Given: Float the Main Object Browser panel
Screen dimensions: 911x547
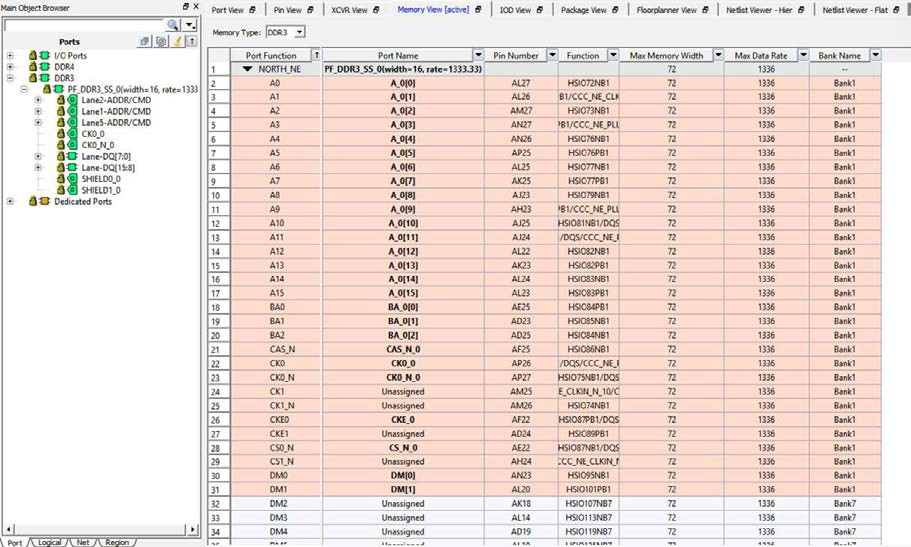Looking at the screenshot, I should (x=186, y=8).
